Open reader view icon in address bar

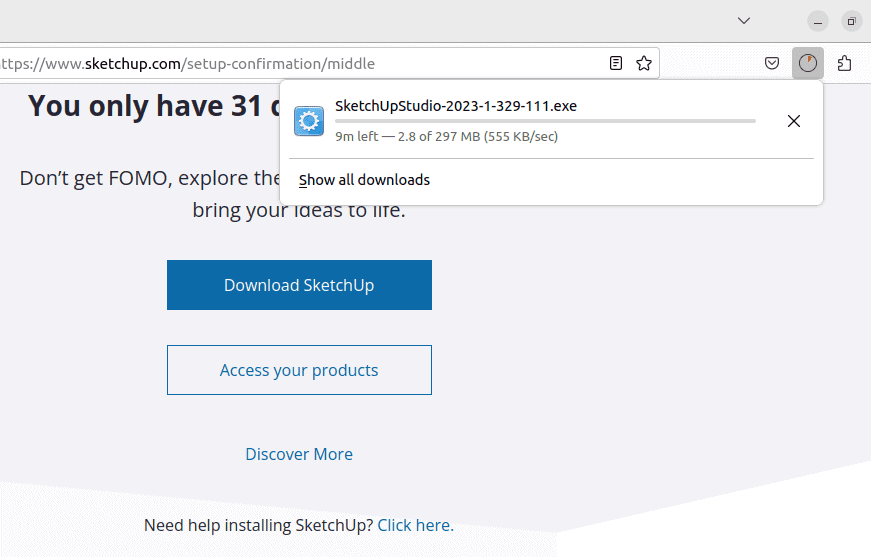pyautogui.click(x=615, y=63)
